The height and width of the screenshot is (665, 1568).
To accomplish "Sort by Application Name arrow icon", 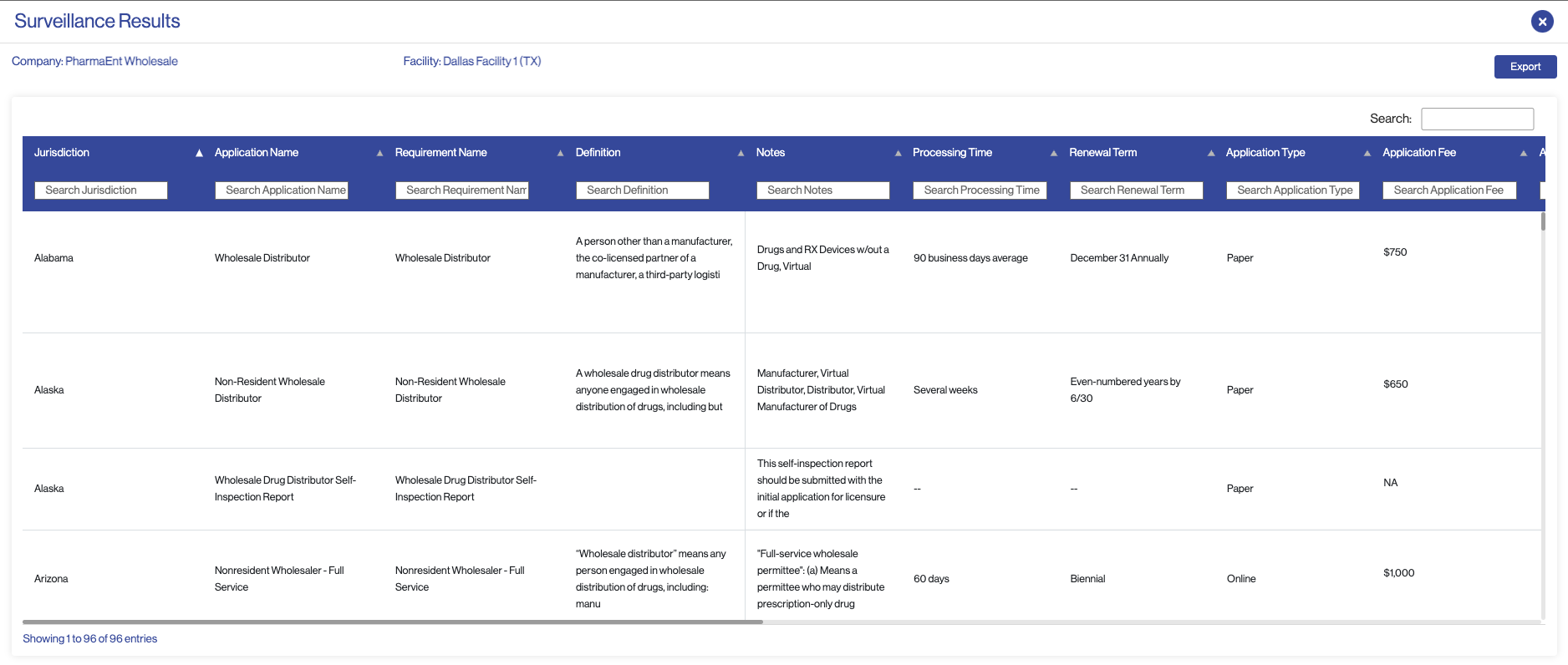I will tap(379, 153).
